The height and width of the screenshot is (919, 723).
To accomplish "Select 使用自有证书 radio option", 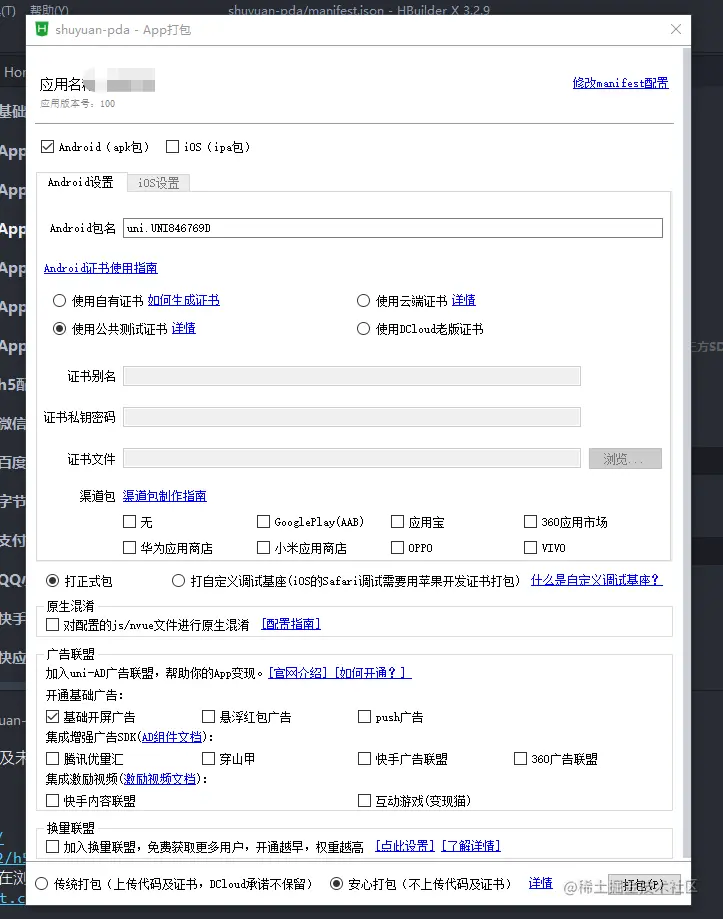I will (x=59, y=301).
